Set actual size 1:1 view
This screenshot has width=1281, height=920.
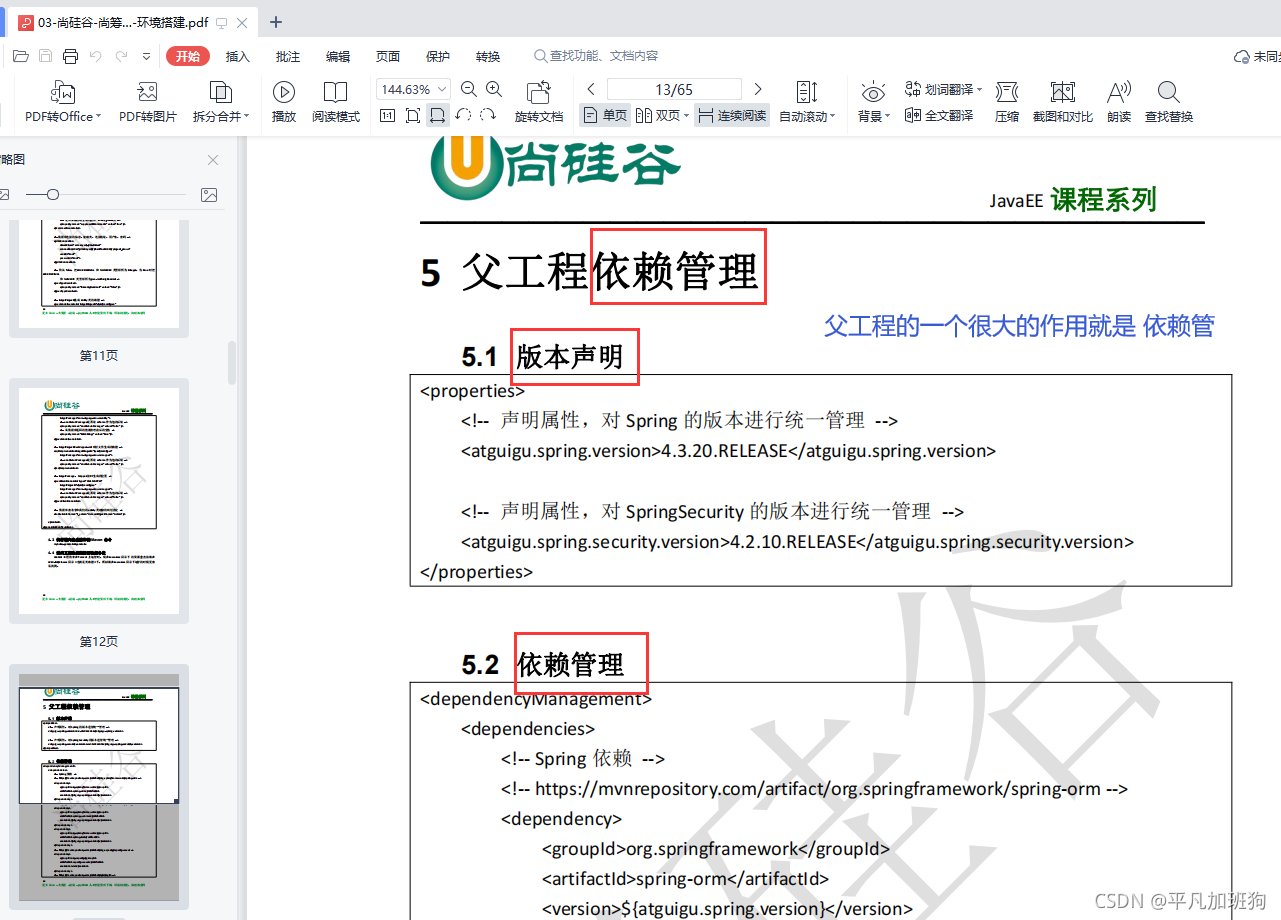point(388,116)
